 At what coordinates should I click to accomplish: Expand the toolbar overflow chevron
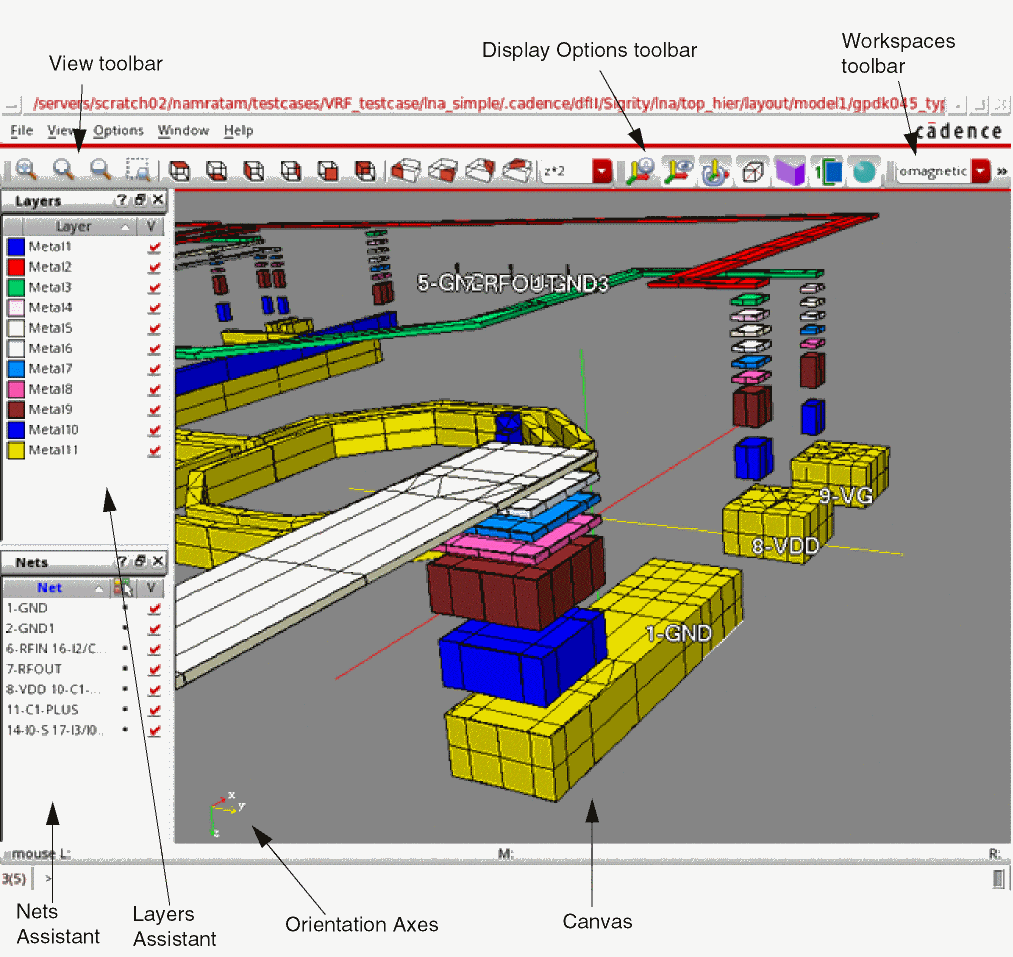tap(1001, 172)
